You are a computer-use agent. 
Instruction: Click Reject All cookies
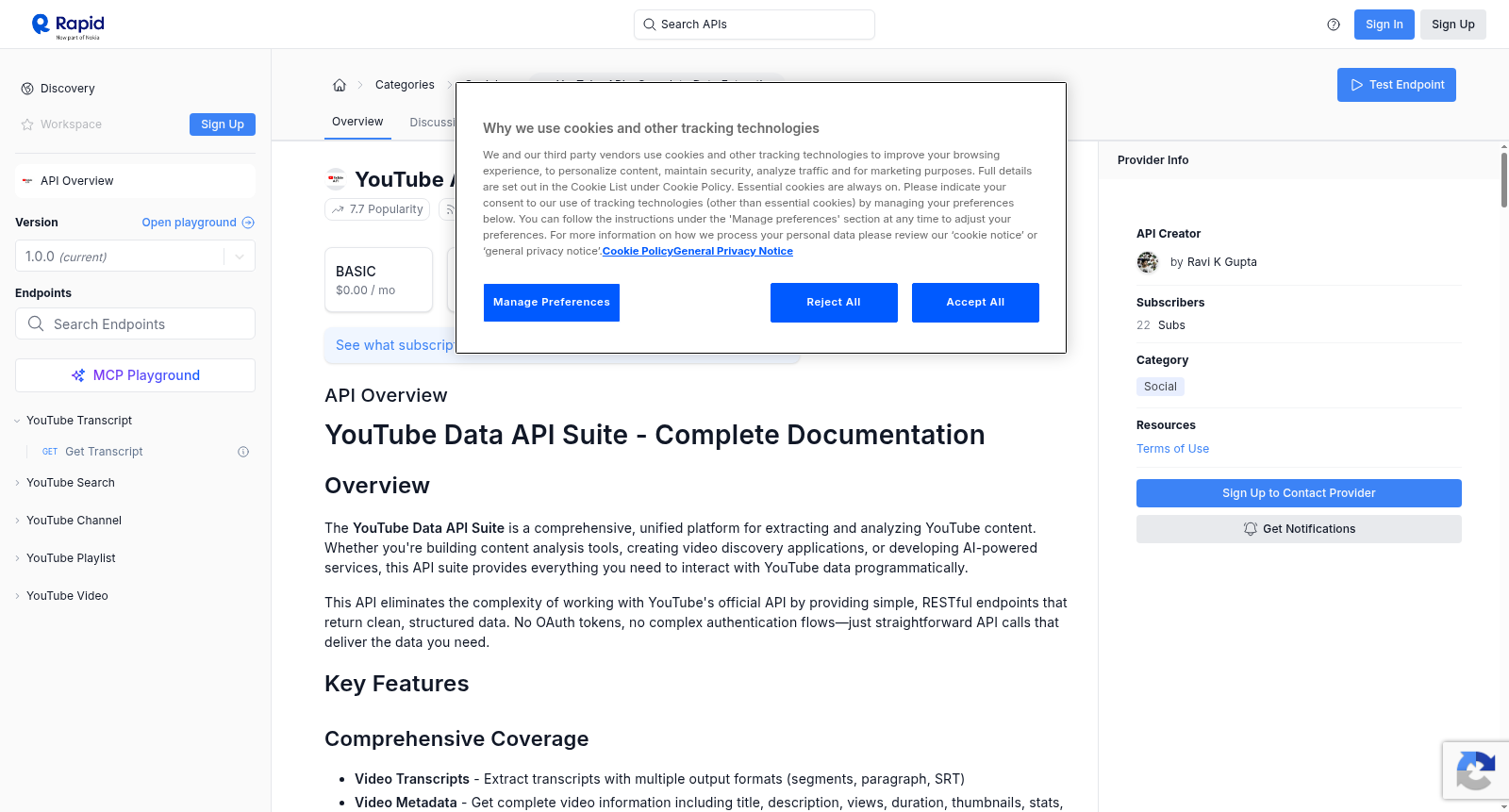click(834, 303)
